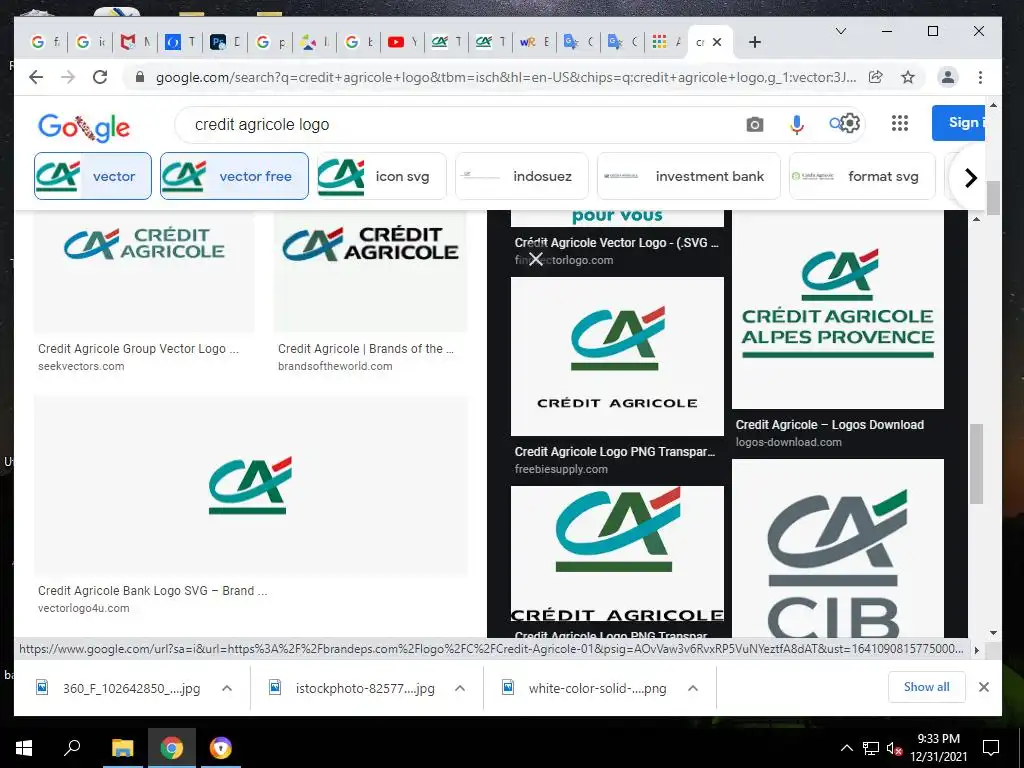Click the preview panel vertical scrollbar
Viewport: 1024px width, 768px height.
[x=976, y=464]
